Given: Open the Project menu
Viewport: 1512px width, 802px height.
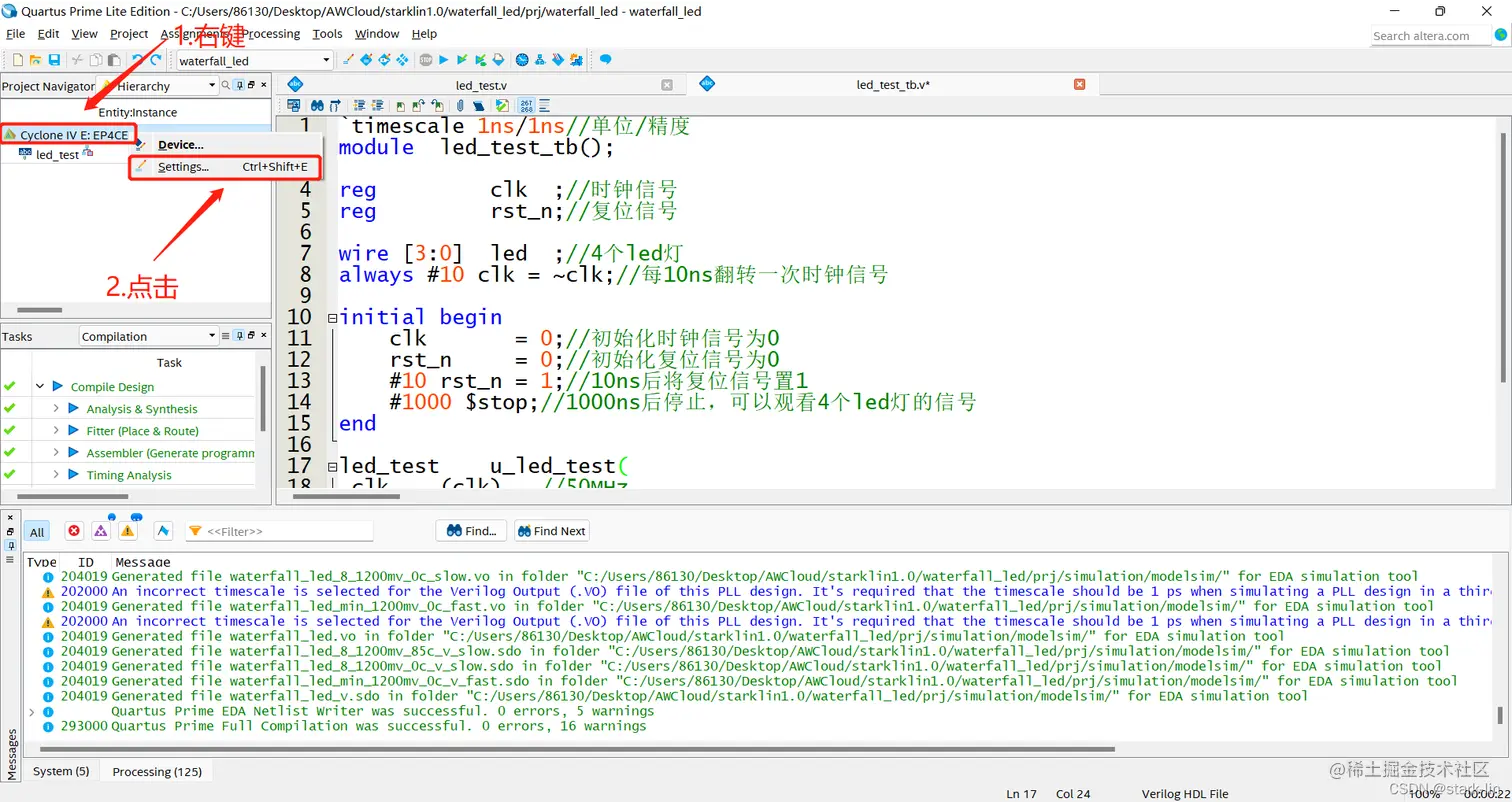Looking at the screenshot, I should point(129,33).
